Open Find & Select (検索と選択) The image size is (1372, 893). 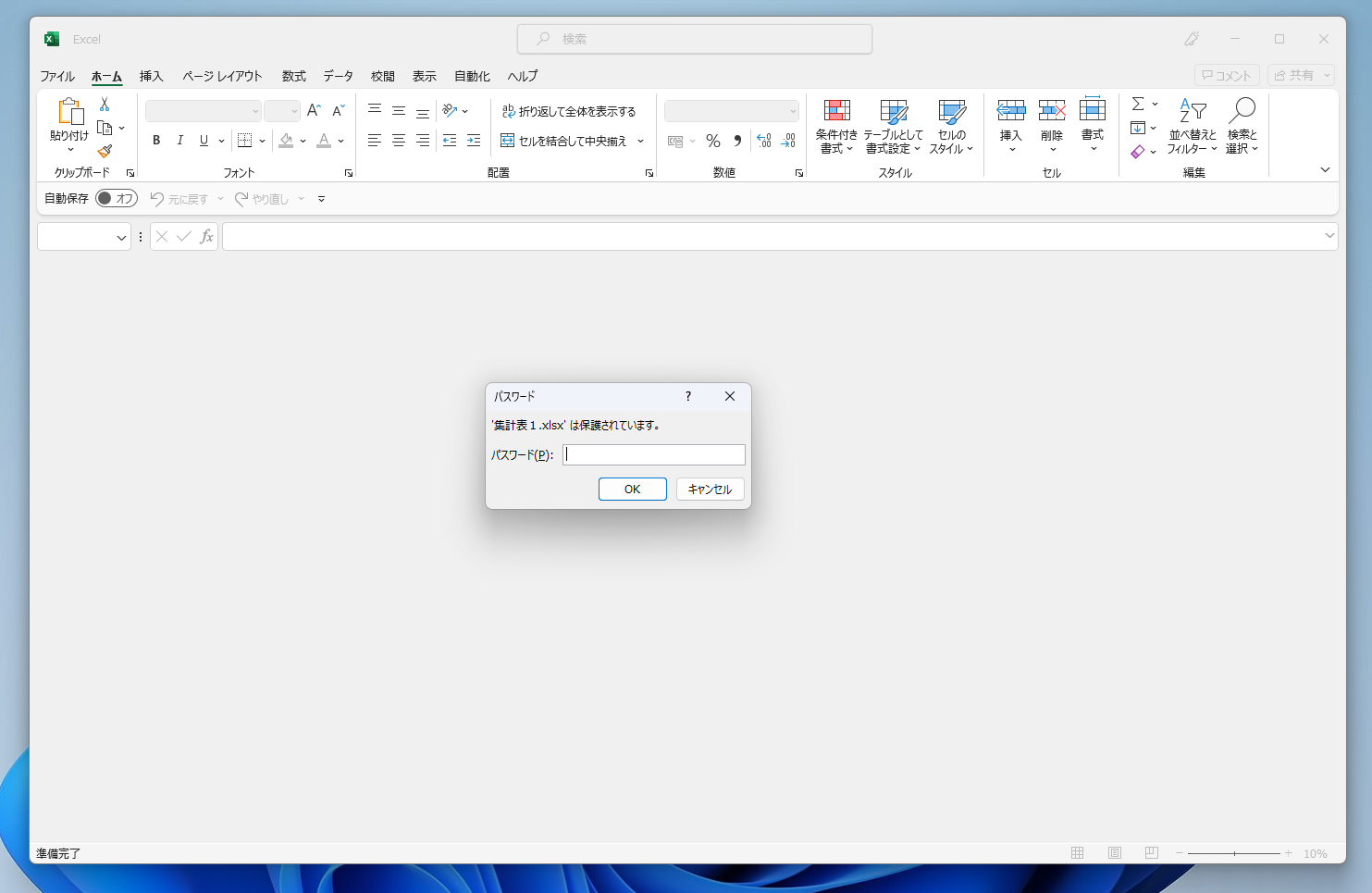point(1242,127)
